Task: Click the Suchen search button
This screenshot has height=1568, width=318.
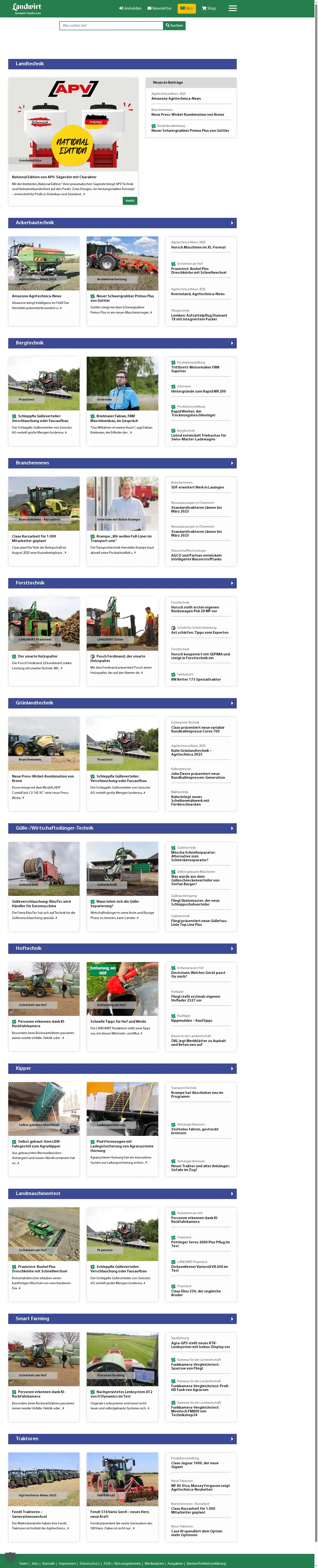Action: click(x=174, y=25)
